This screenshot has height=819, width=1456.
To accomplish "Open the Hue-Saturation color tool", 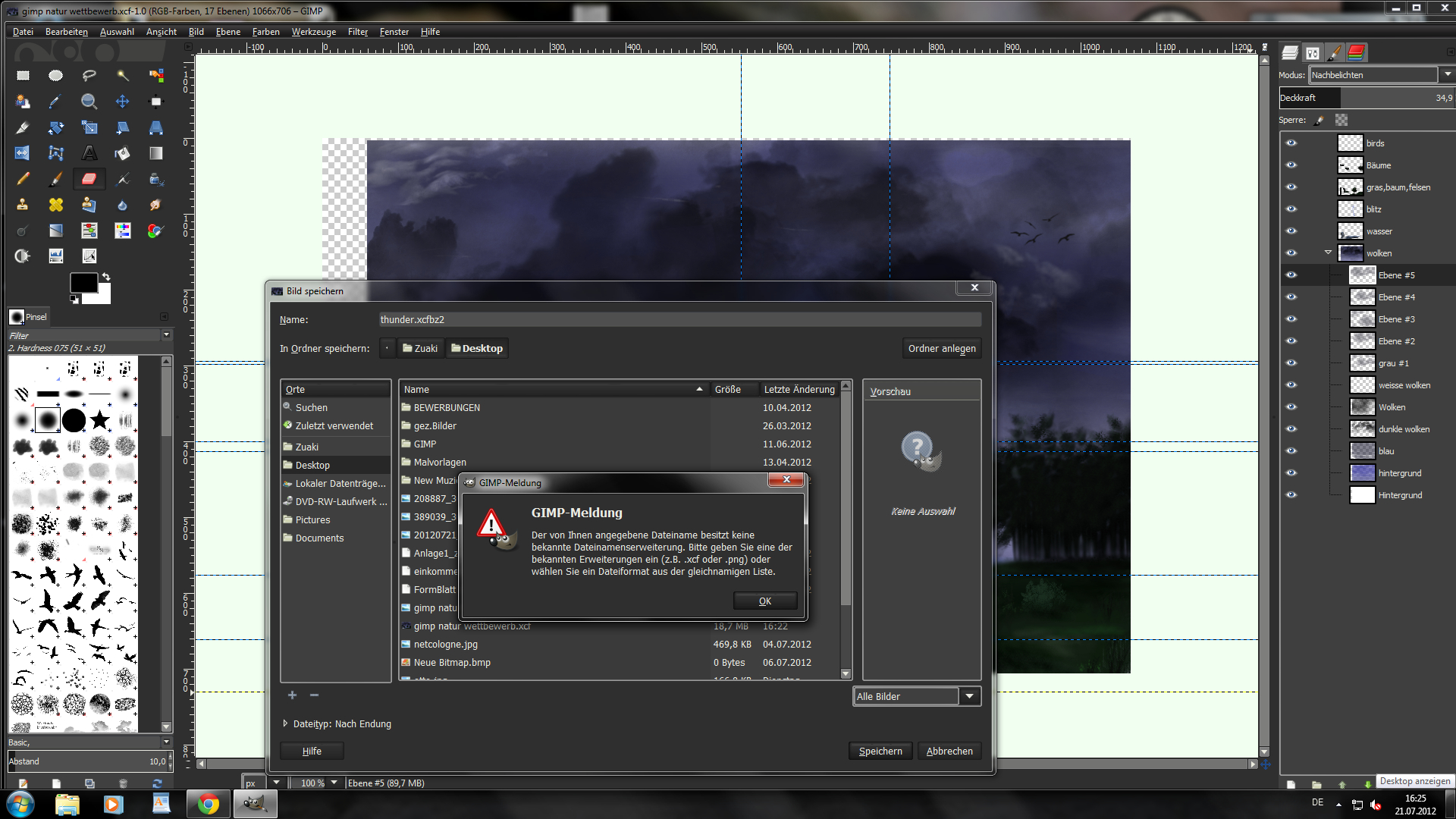I will coord(123,231).
